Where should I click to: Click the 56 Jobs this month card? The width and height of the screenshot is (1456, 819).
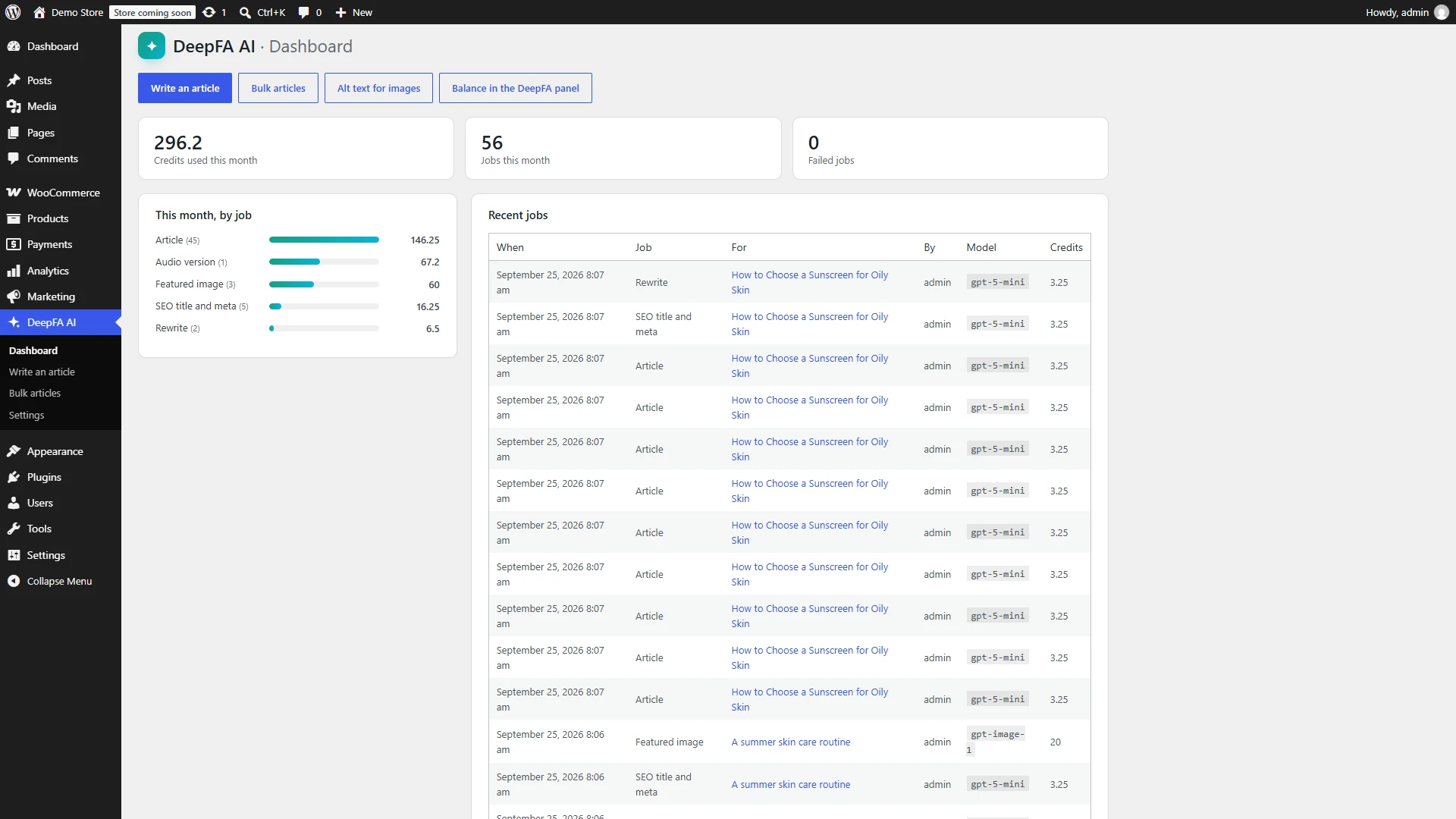[x=623, y=148]
